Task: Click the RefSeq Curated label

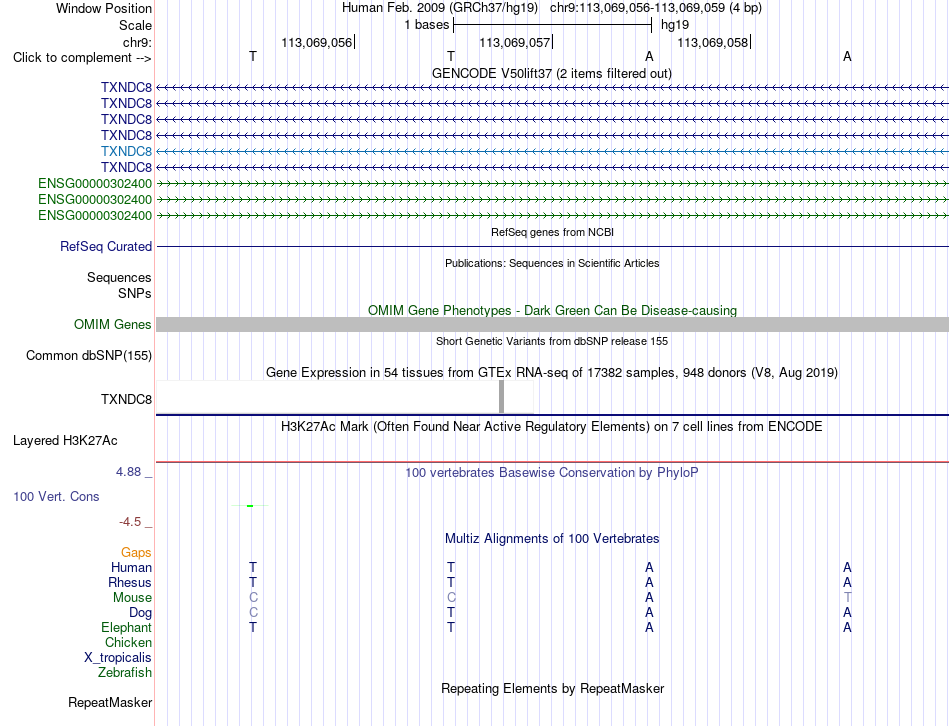Action: pos(105,247)
